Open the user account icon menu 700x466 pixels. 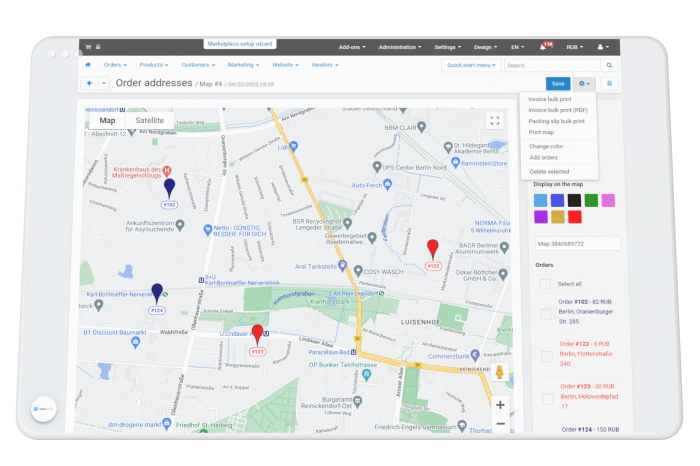[x=603, y=47]
